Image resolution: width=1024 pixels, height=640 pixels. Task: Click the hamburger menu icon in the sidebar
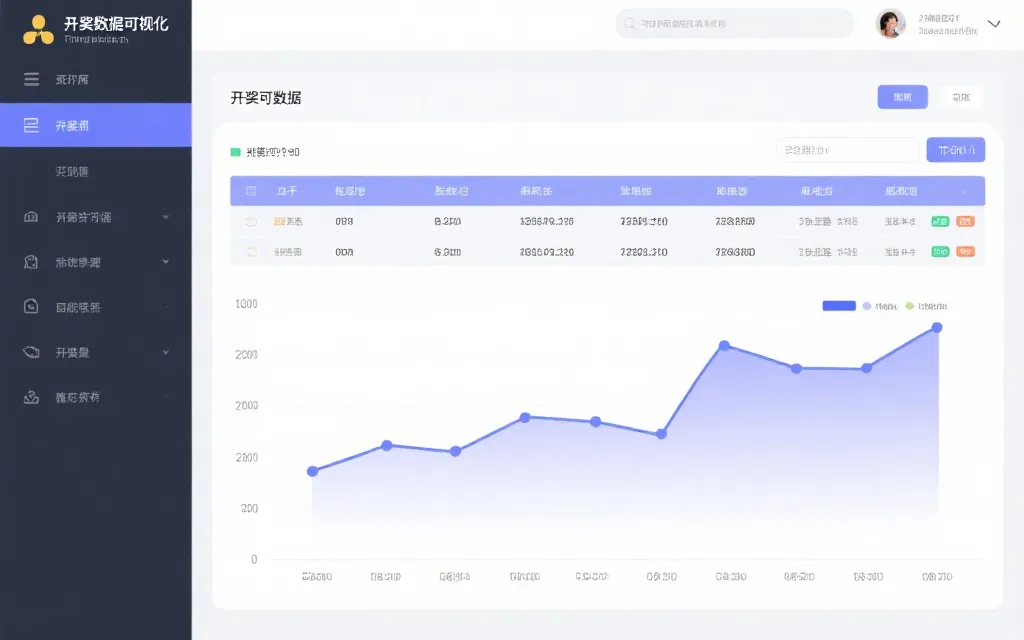click(x=32, y=80)
